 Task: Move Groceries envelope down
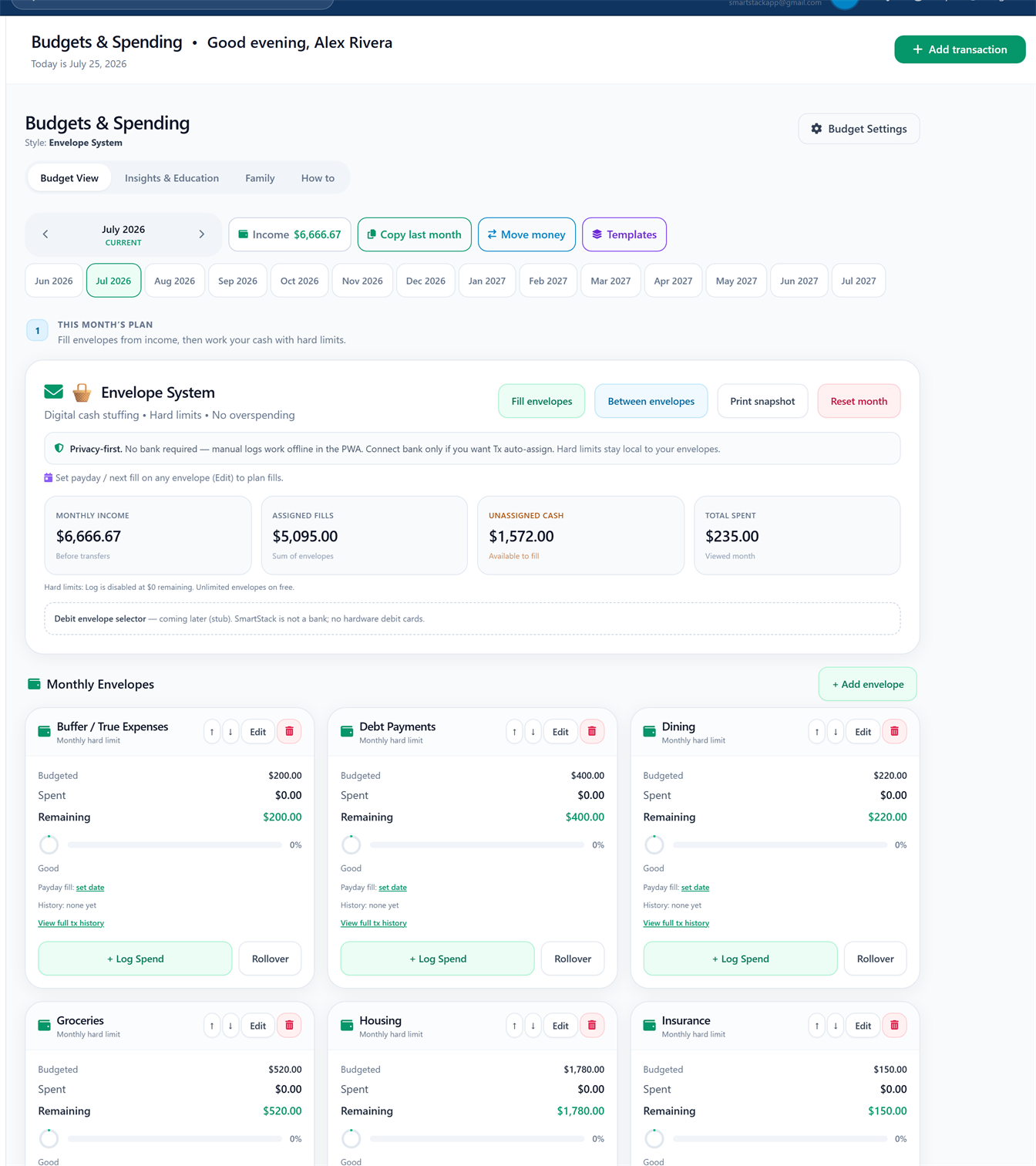pos(230,1025)
